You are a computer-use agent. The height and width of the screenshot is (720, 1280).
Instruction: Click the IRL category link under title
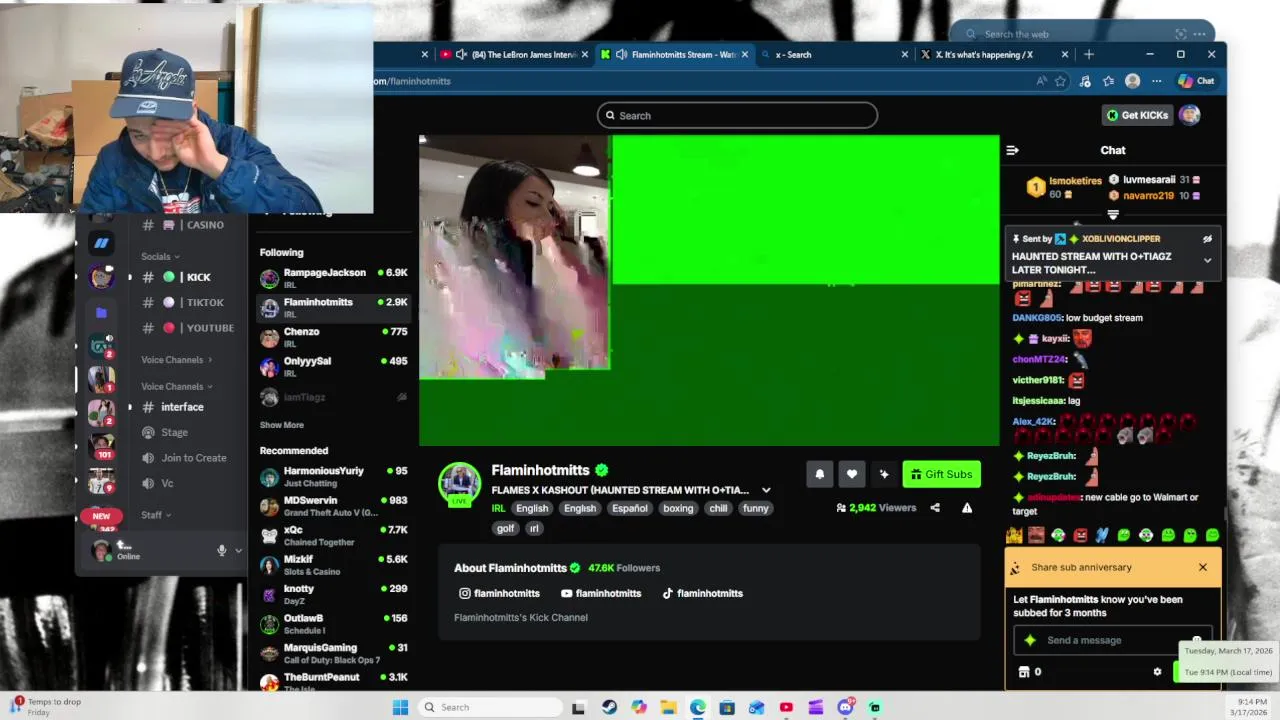point(498,508)
